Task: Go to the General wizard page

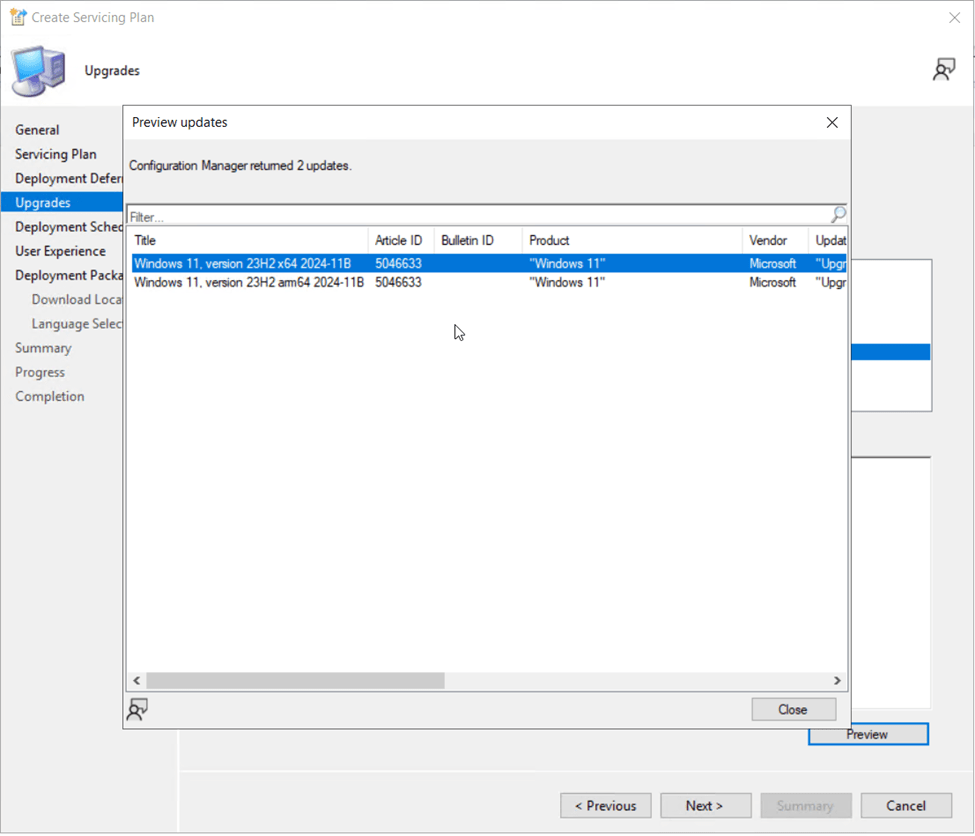Action: tap(37, 130)
